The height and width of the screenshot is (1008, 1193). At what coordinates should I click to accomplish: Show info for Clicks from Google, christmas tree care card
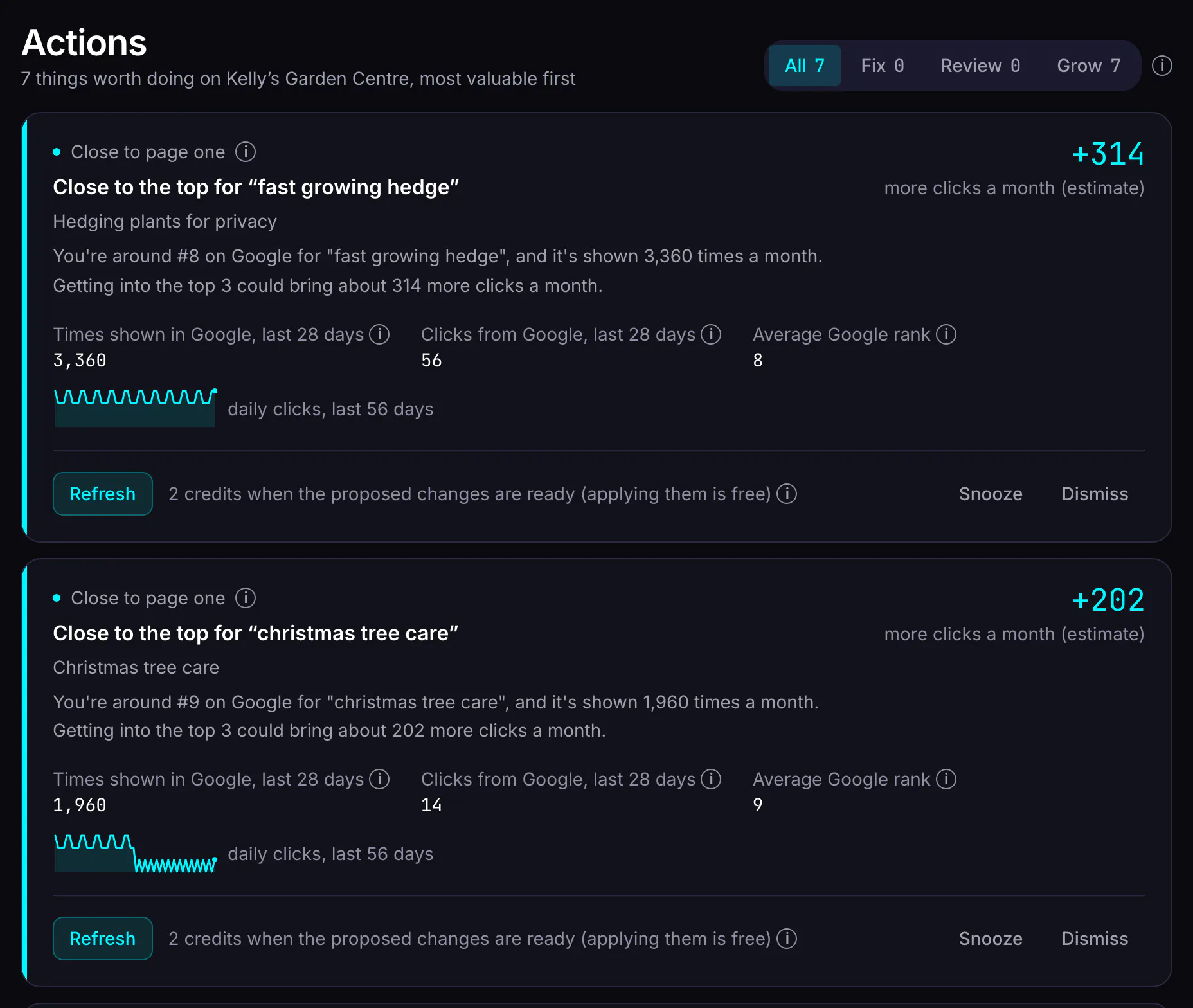pyautogui.click(x=711, y=779)
